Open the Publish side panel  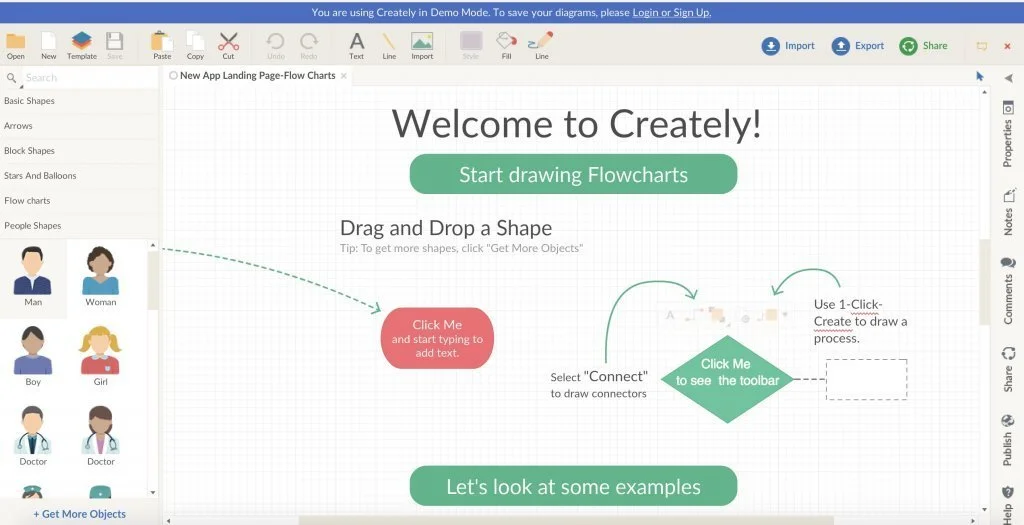tap(1008, 440)
